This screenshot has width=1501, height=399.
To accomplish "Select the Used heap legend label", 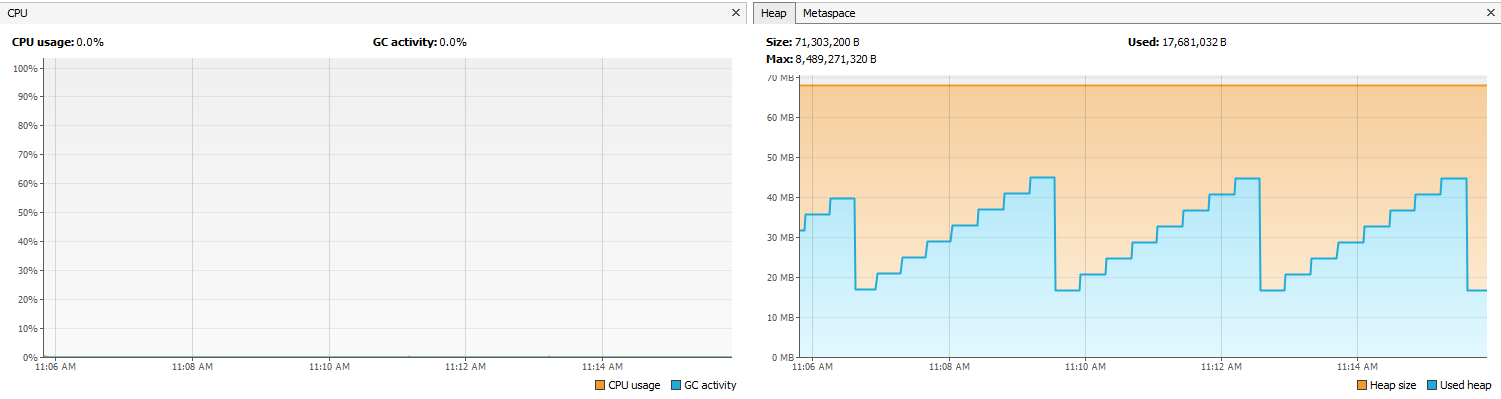I will coord(1465,386).
